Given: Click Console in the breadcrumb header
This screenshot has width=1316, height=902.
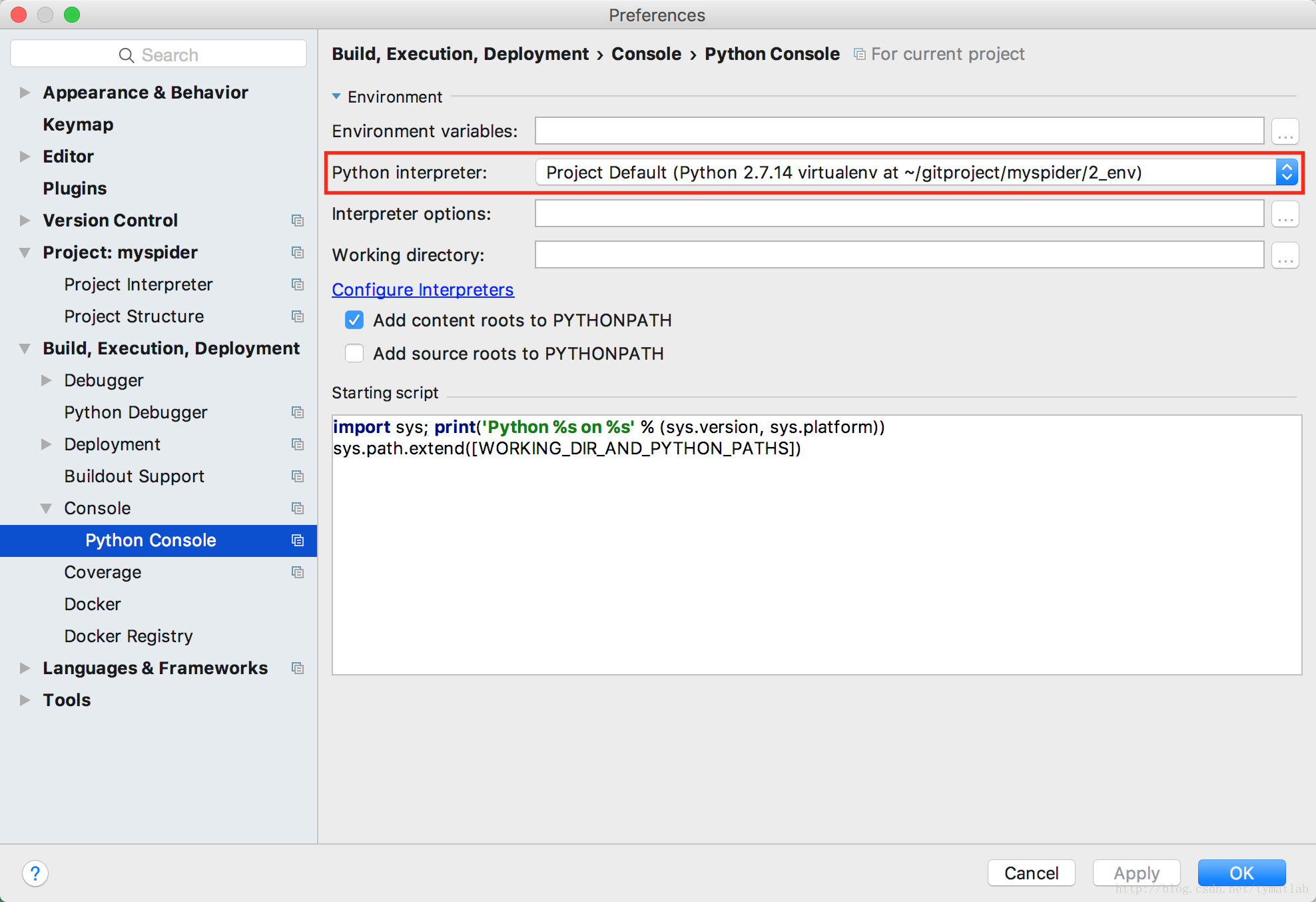Looking at the screenshot, I should pos(646,54).
